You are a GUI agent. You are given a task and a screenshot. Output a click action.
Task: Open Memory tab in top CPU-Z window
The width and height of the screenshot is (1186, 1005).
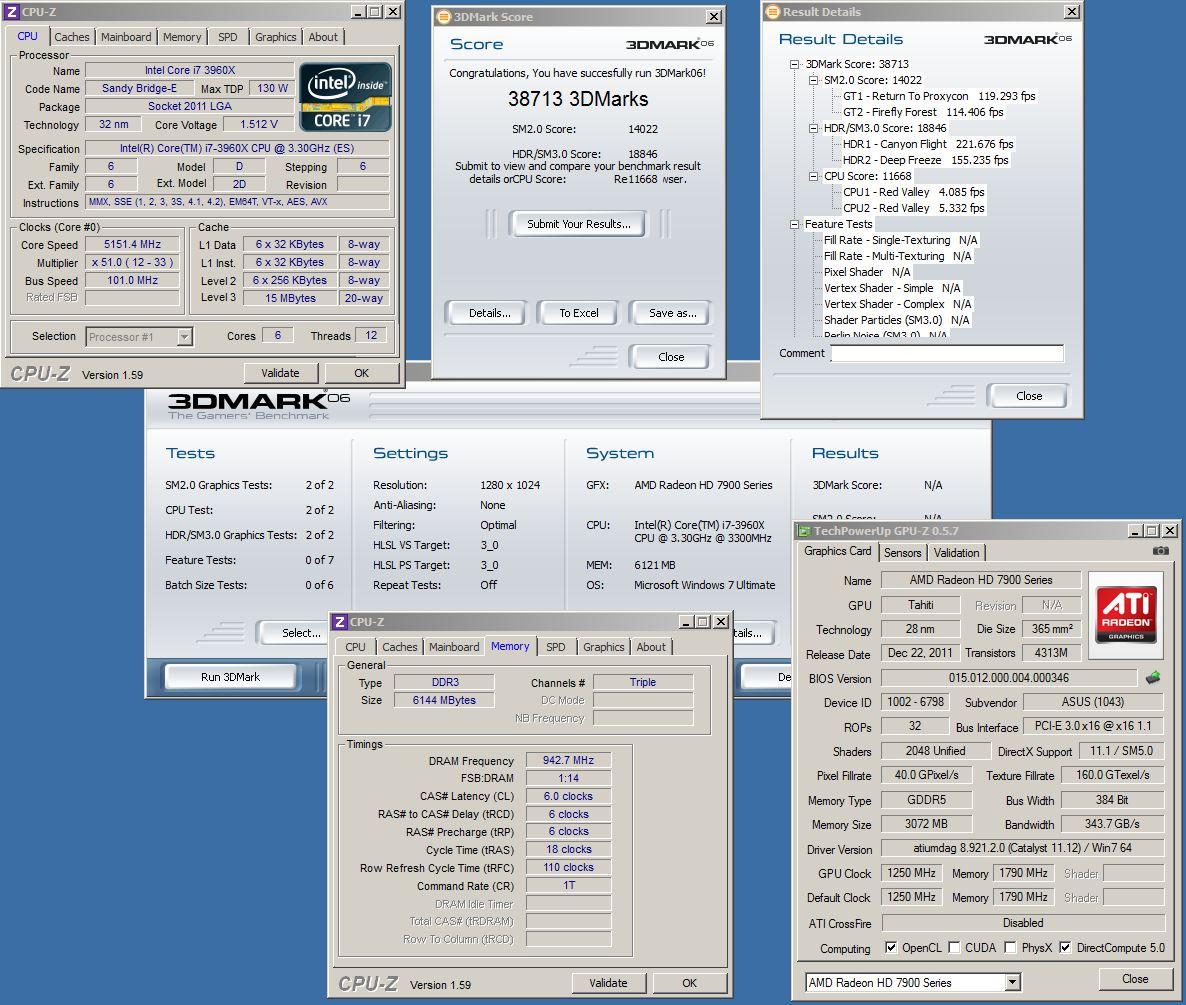(182, 36)
